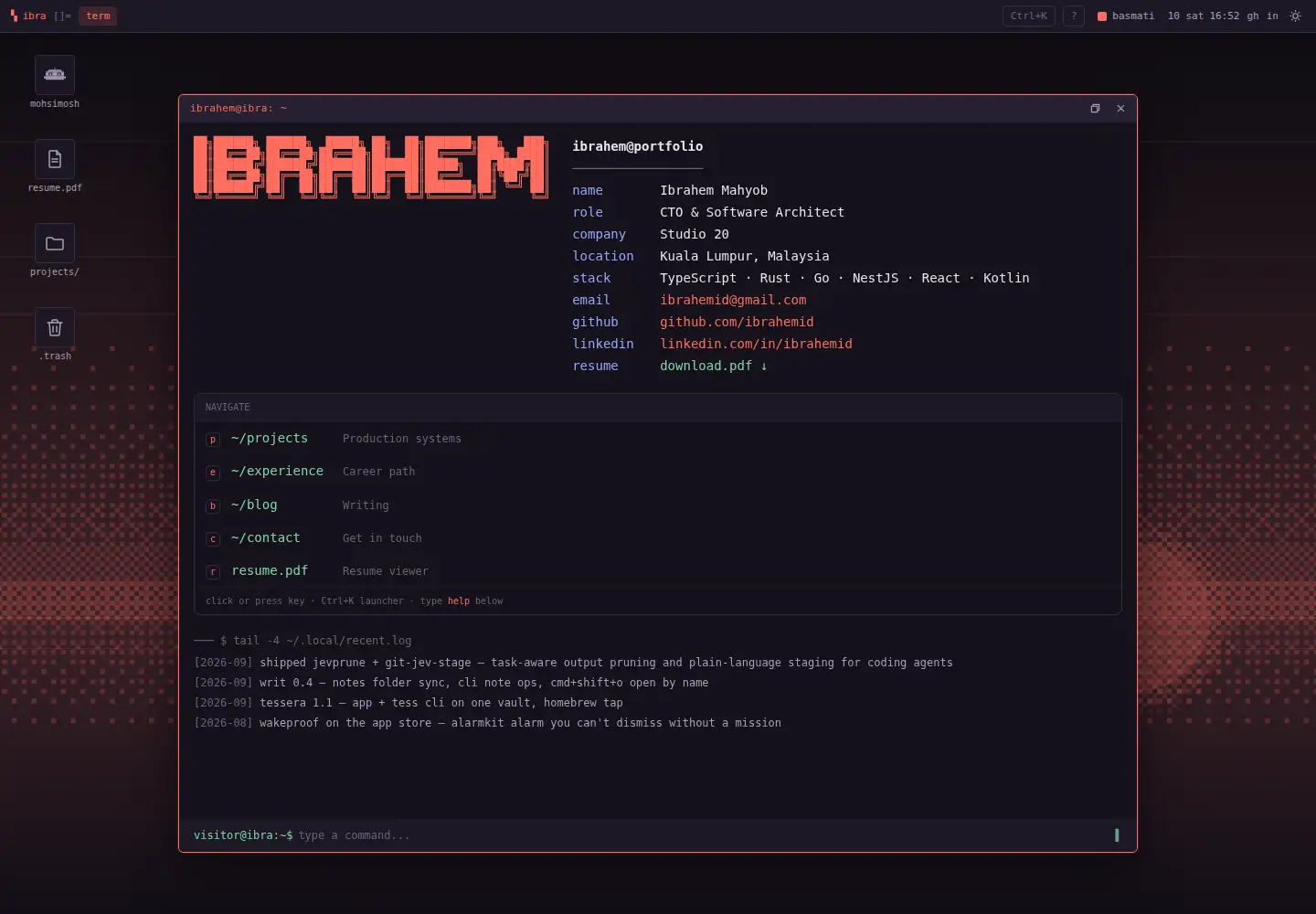Click the p key badge beside ~/projects
Viewport: 1316px width, 914px height.
pos(213,440)
